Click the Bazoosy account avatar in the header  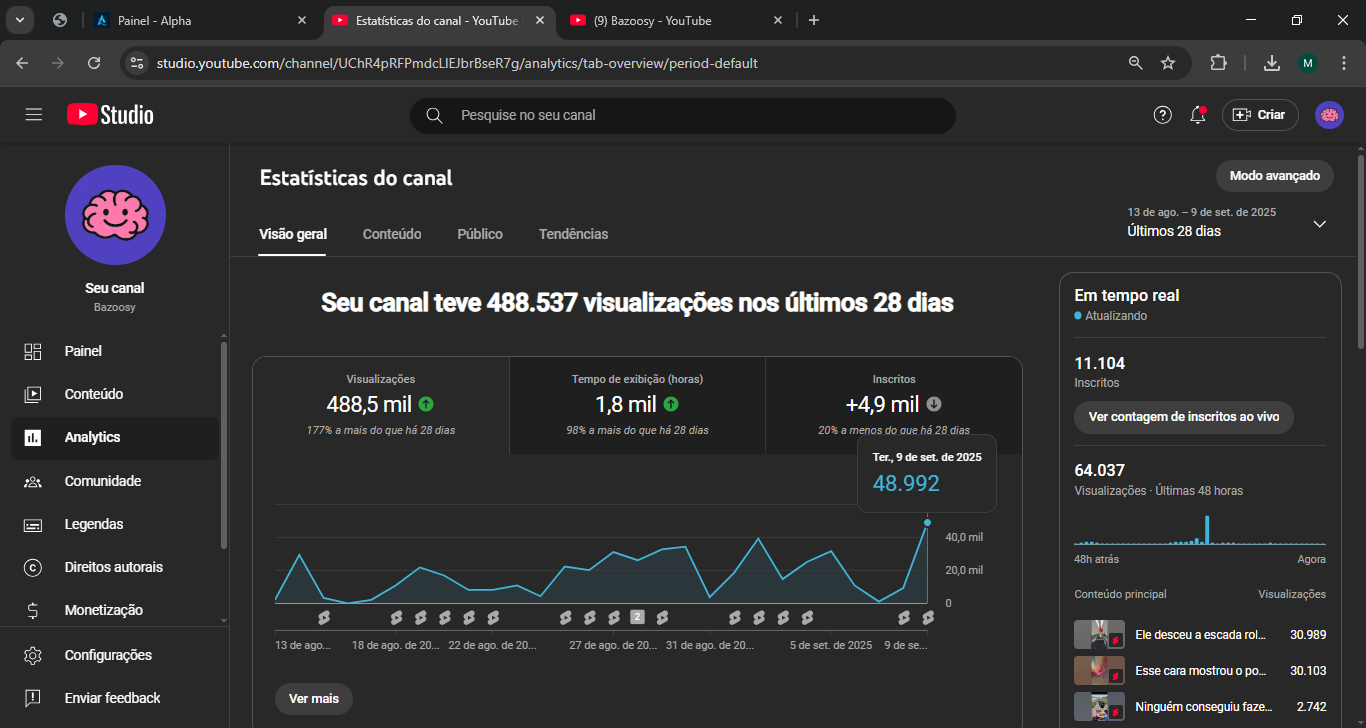(1329, 115)
